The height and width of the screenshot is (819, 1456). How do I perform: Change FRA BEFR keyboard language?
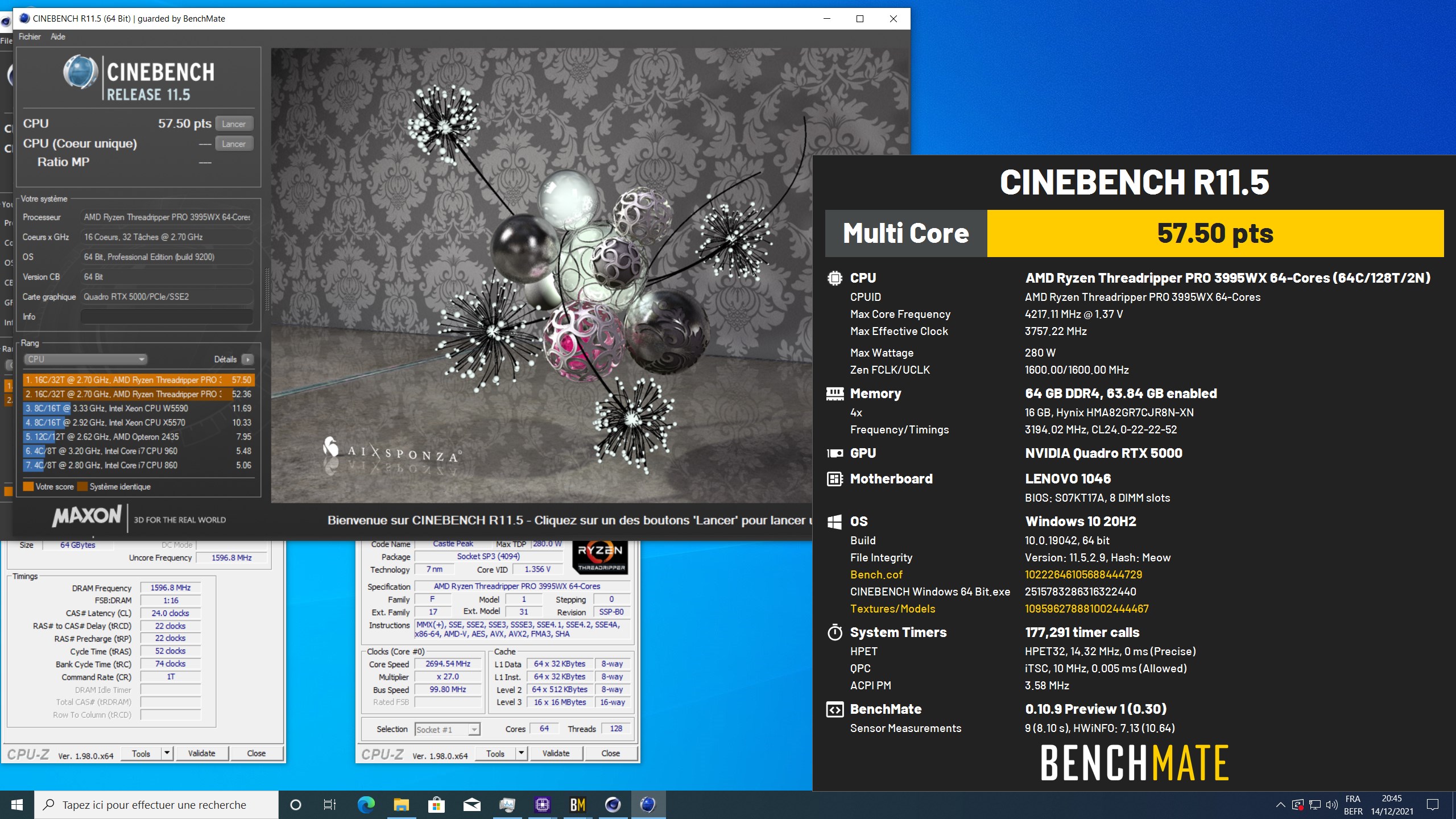point(1354,805)
